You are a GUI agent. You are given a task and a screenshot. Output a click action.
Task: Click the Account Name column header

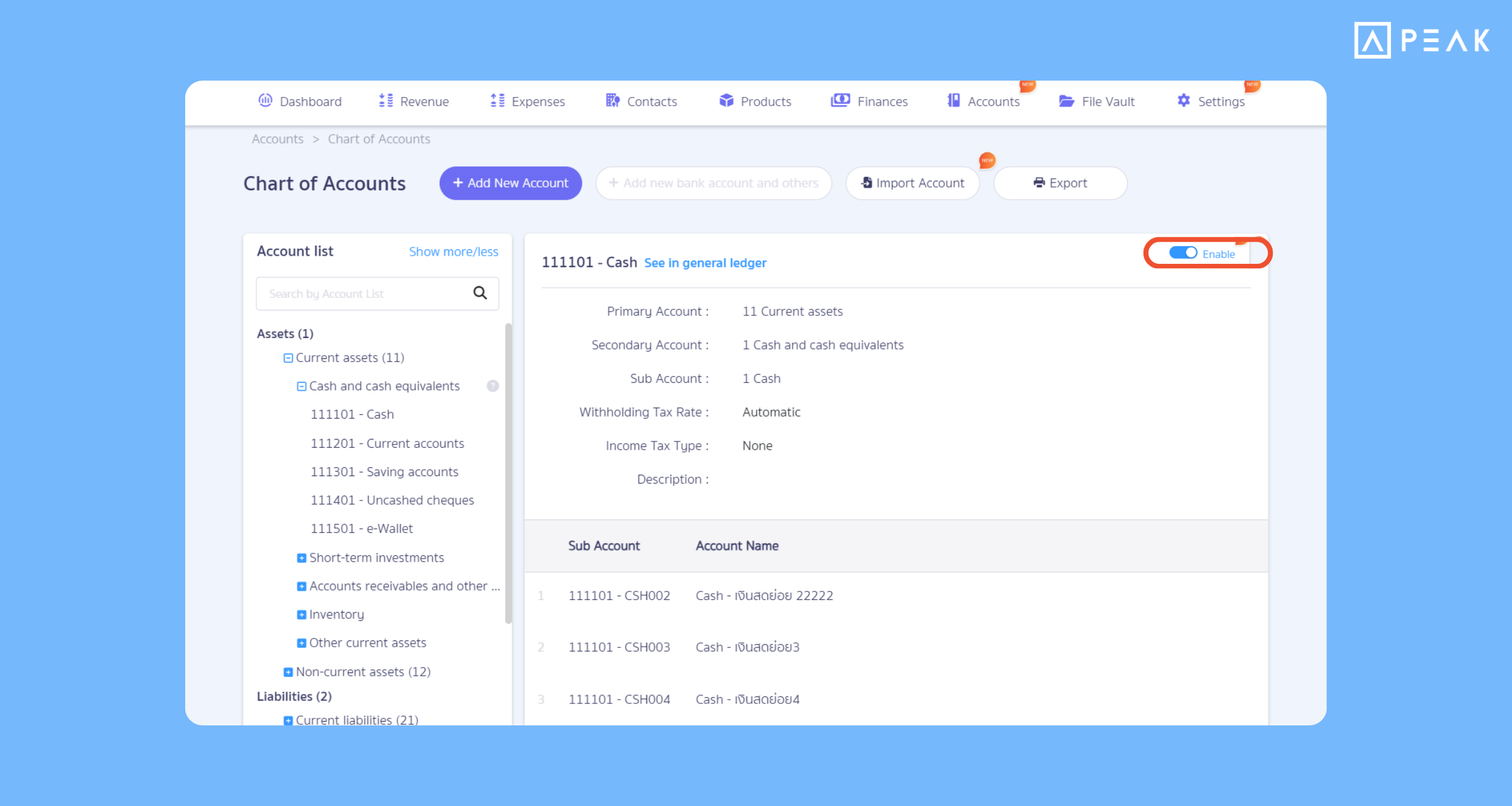point(737,546)
